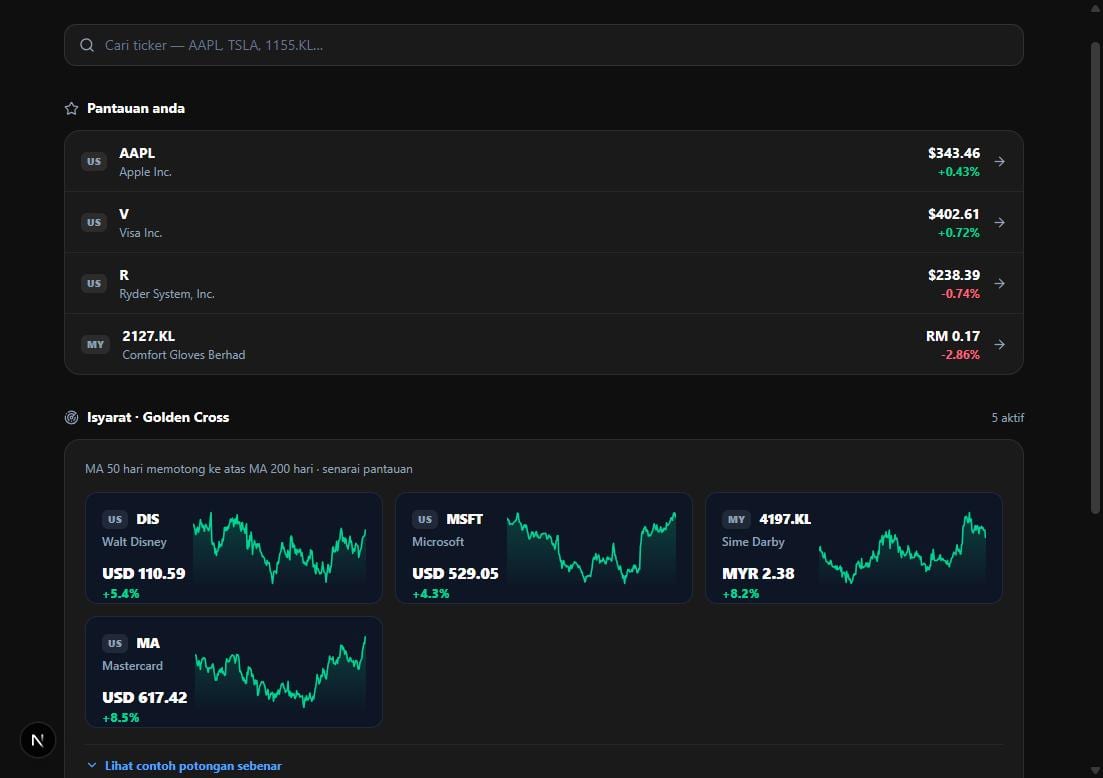
Task: Click the US badge on Visa row
Action: pos(94,222)
